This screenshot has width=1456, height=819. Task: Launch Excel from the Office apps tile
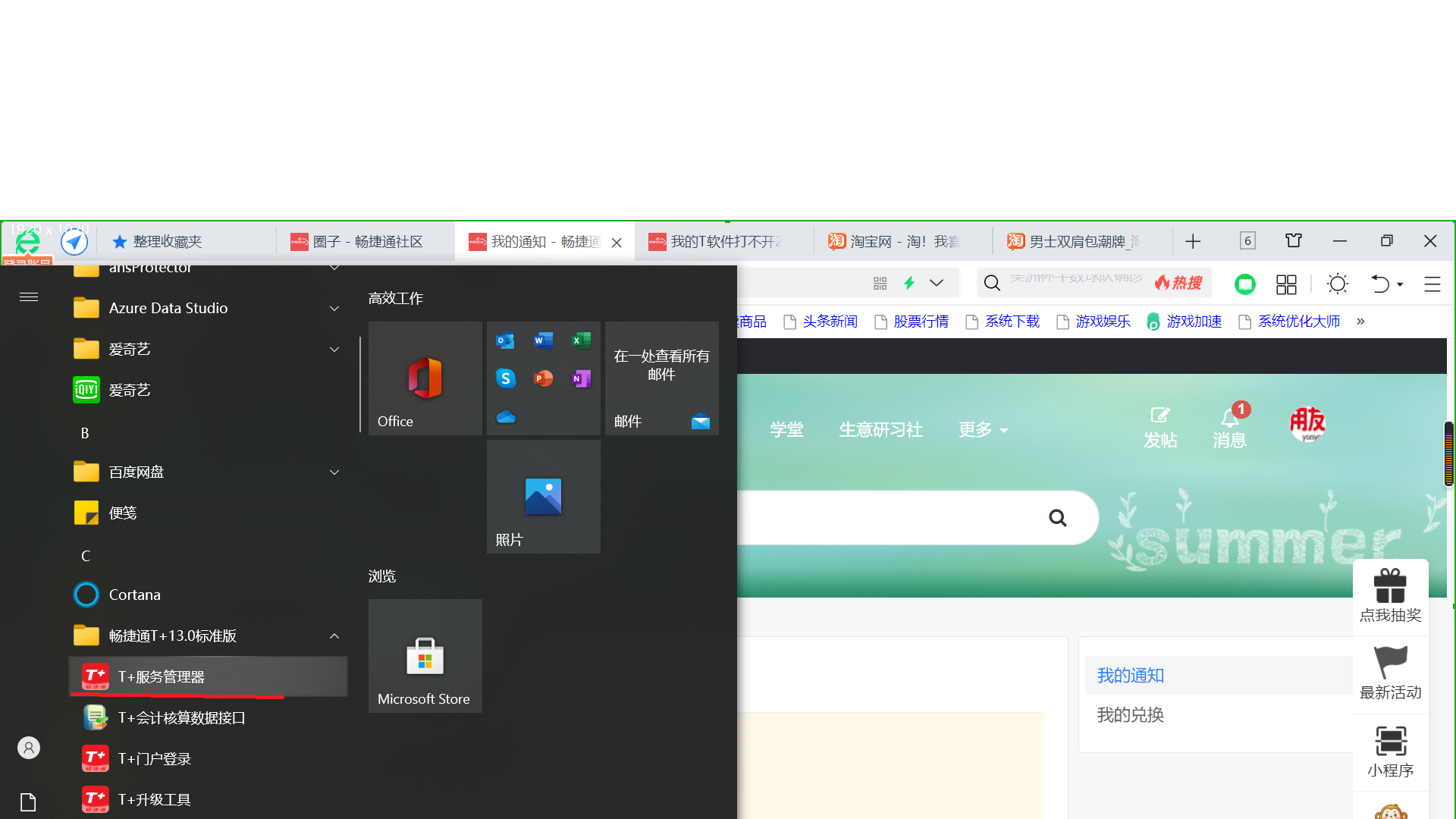click(581, 340)
